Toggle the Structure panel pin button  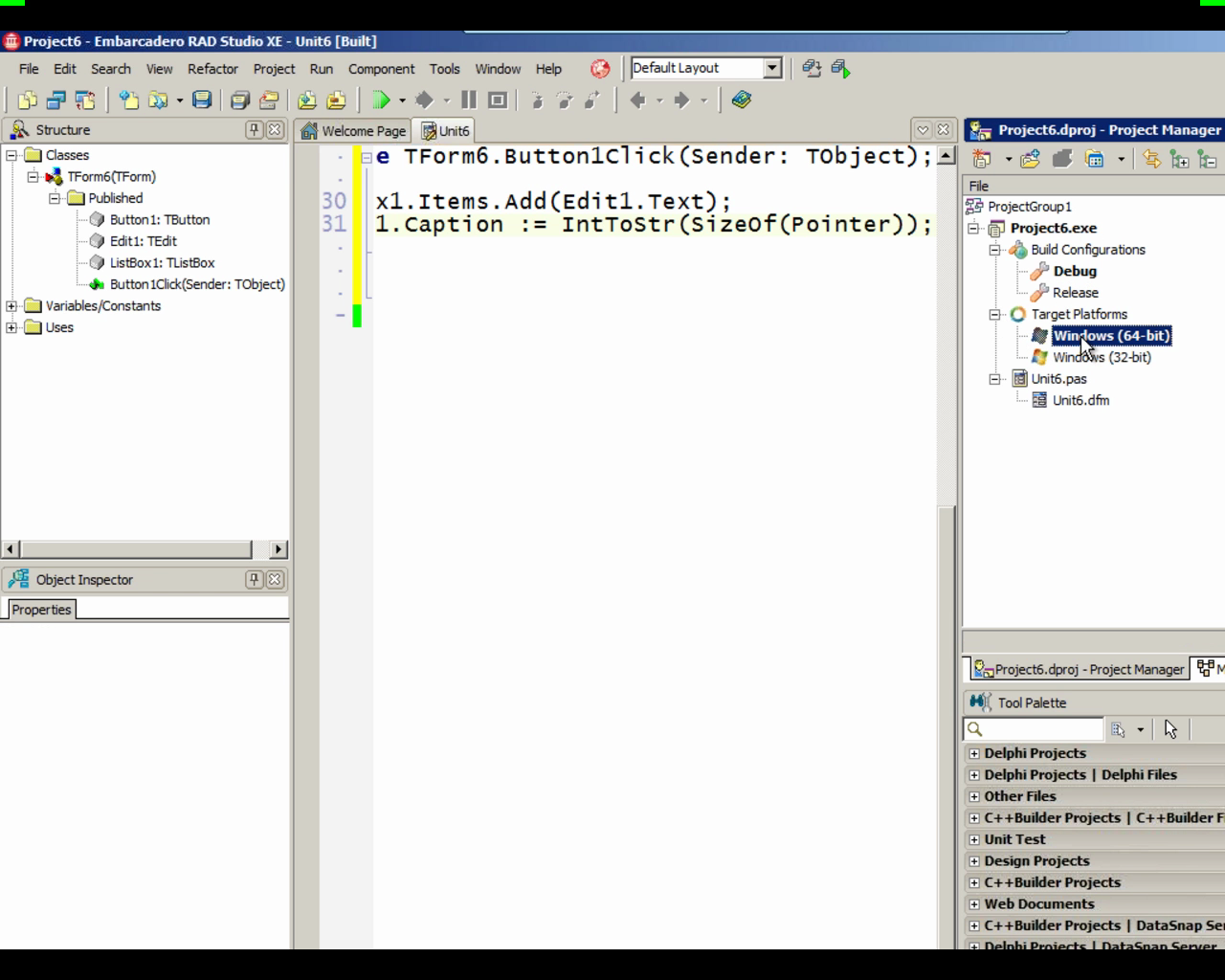pyautogui.click(x=254, y=129)
